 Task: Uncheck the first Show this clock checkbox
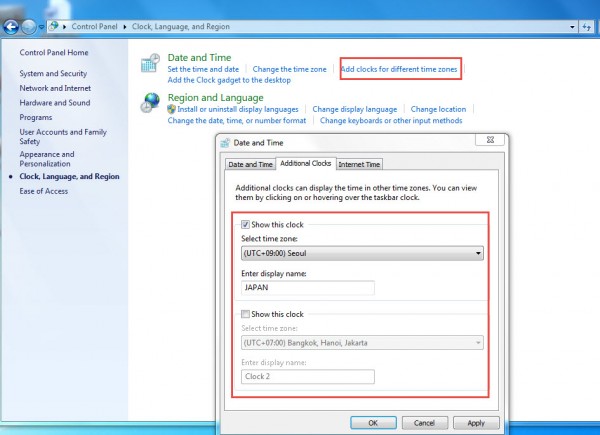[245, 225]
